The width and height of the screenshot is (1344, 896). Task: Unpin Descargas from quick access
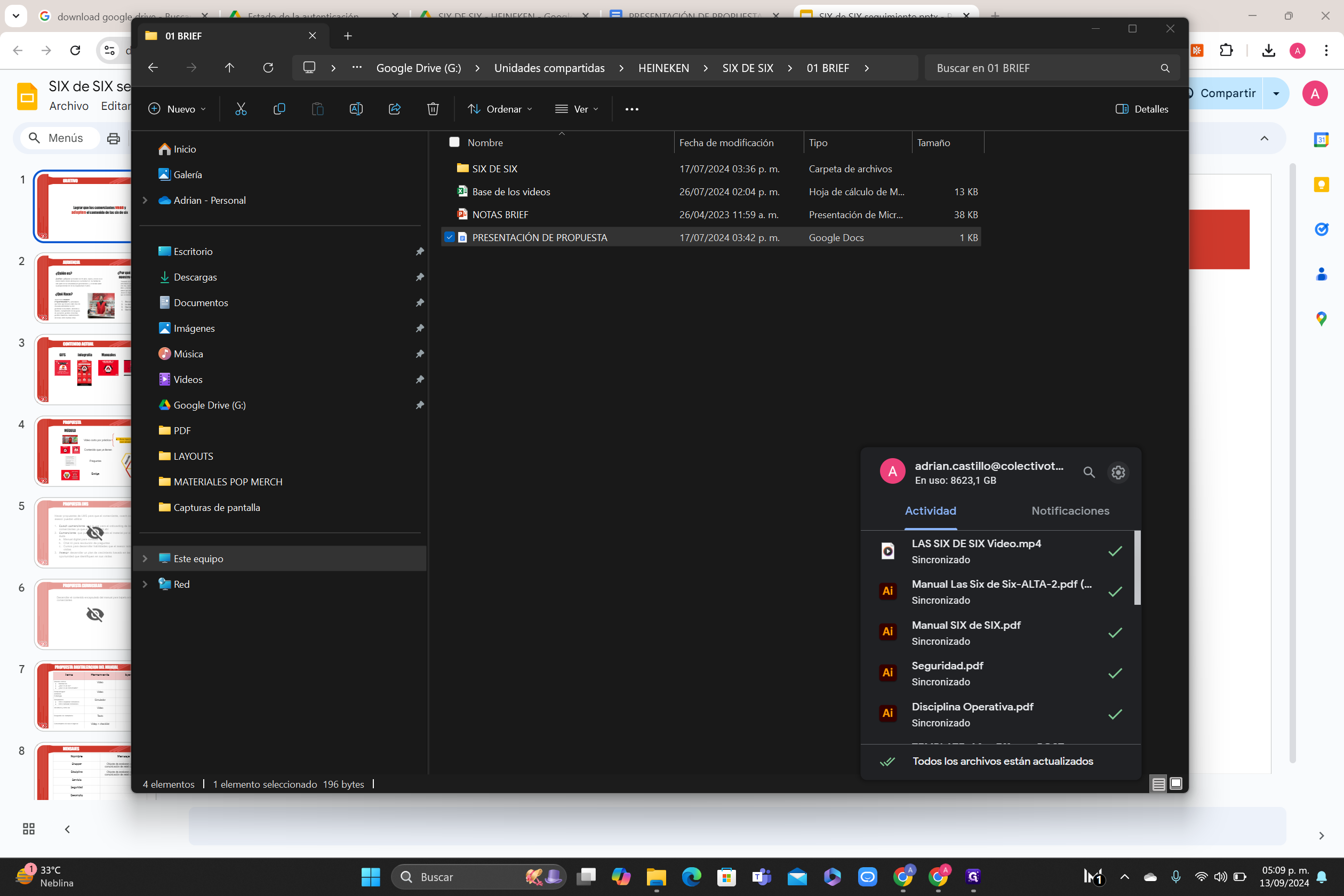click(419, 277)
